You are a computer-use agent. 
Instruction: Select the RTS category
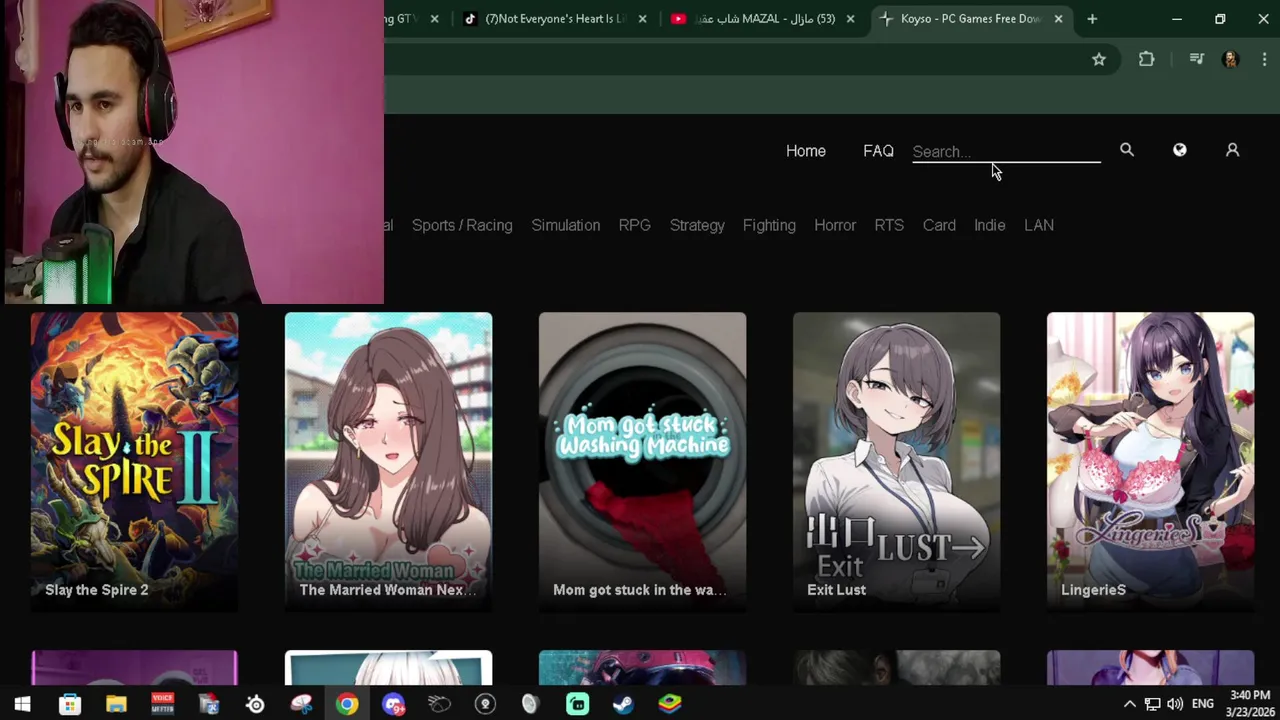coord(889,225)
